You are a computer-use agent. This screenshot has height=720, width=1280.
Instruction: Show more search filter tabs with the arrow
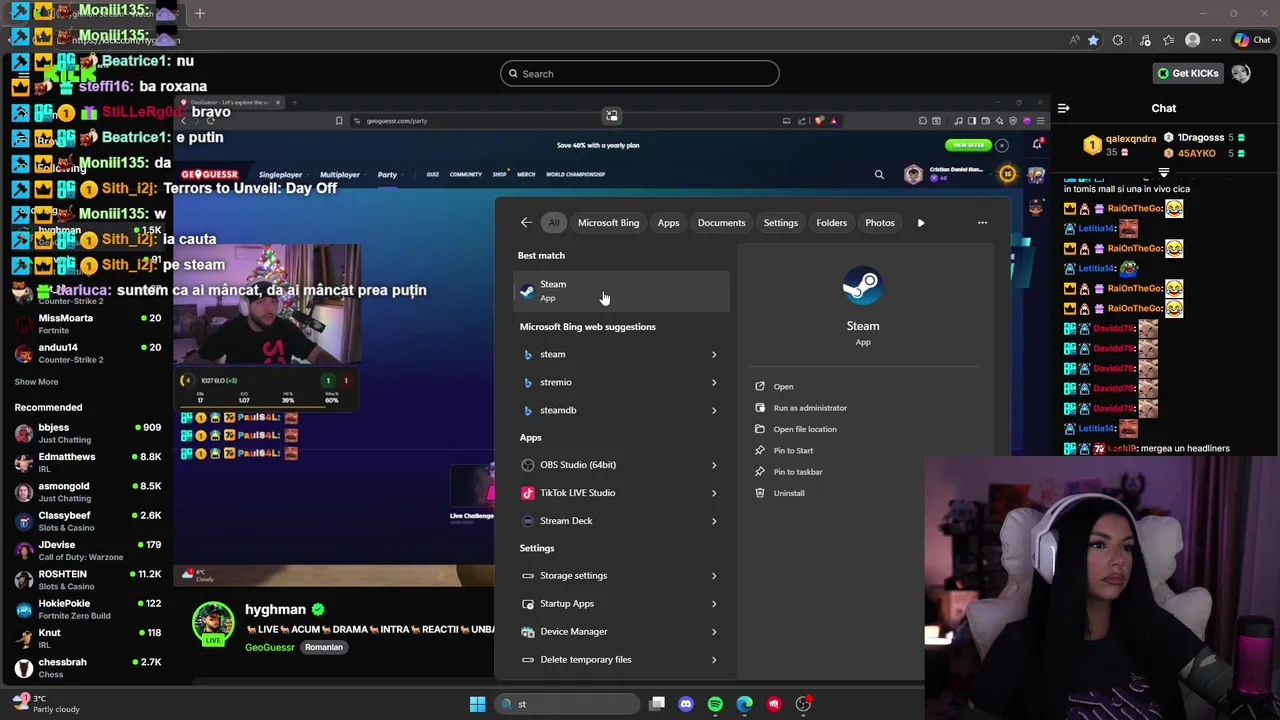tap(921, 223)
